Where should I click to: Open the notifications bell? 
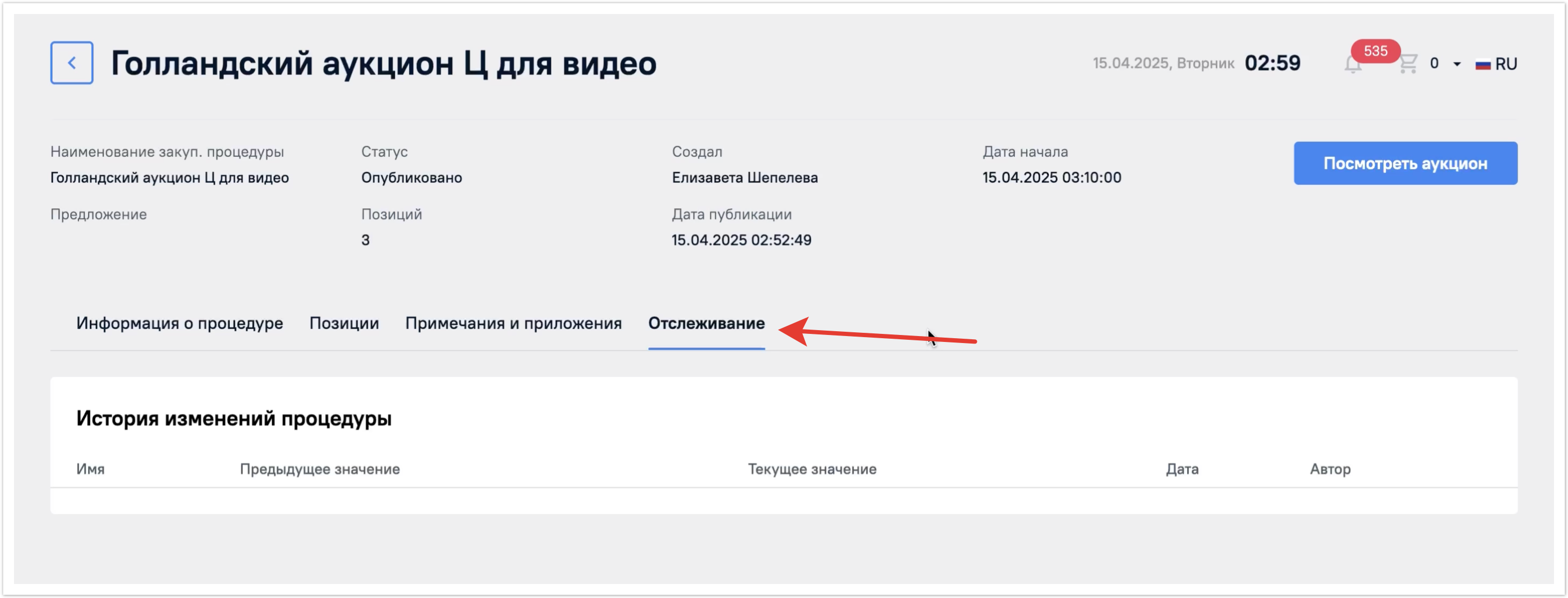click(x=1352, y=65)
